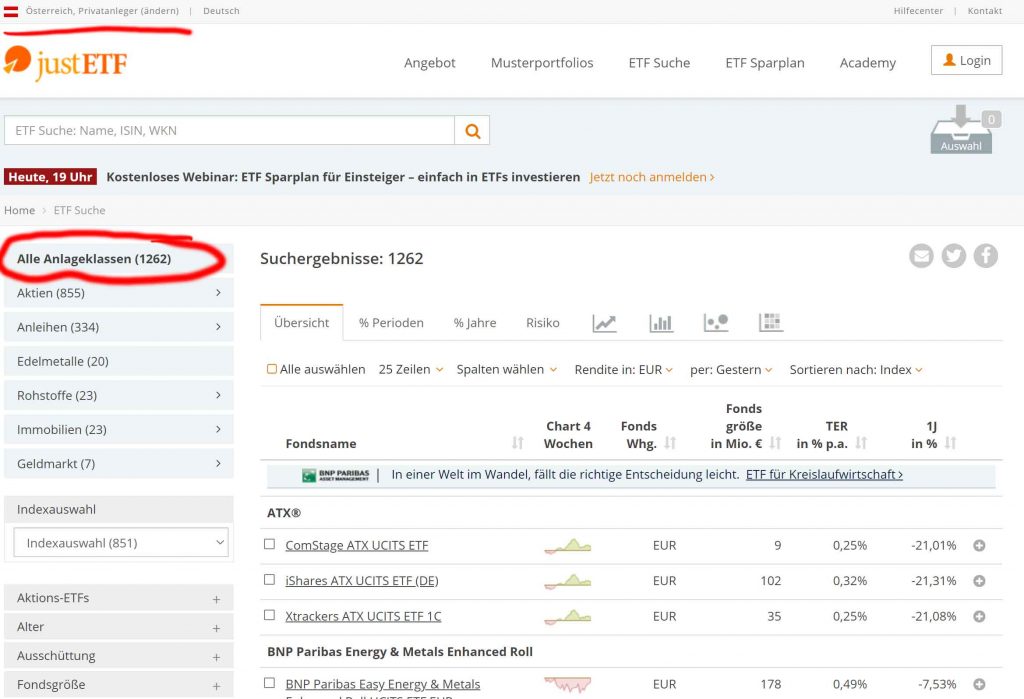Switch to the % Perioden tab
The height and width of the screenshot is (699, 1024).
(x=391, y=323)
